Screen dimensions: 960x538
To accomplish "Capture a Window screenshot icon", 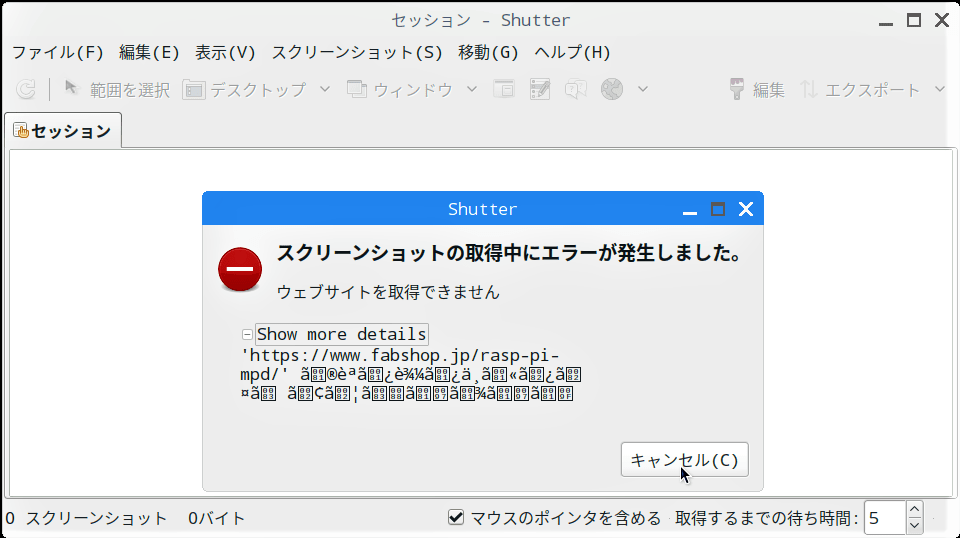I will coord(357,89).
